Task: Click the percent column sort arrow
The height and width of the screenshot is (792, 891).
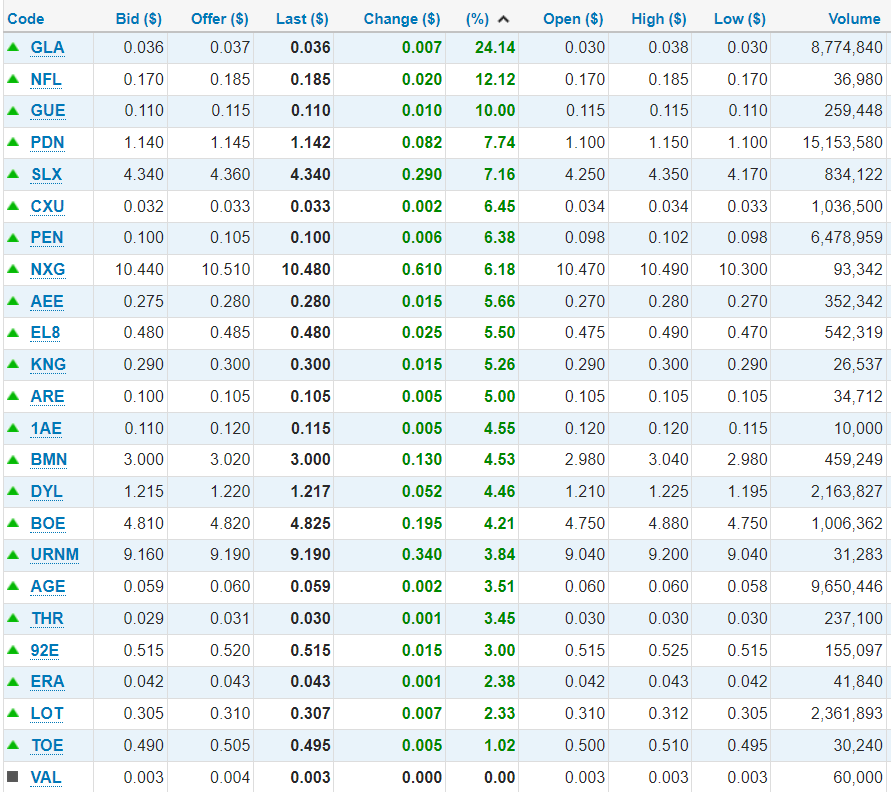Action: [x=503, y=19]
